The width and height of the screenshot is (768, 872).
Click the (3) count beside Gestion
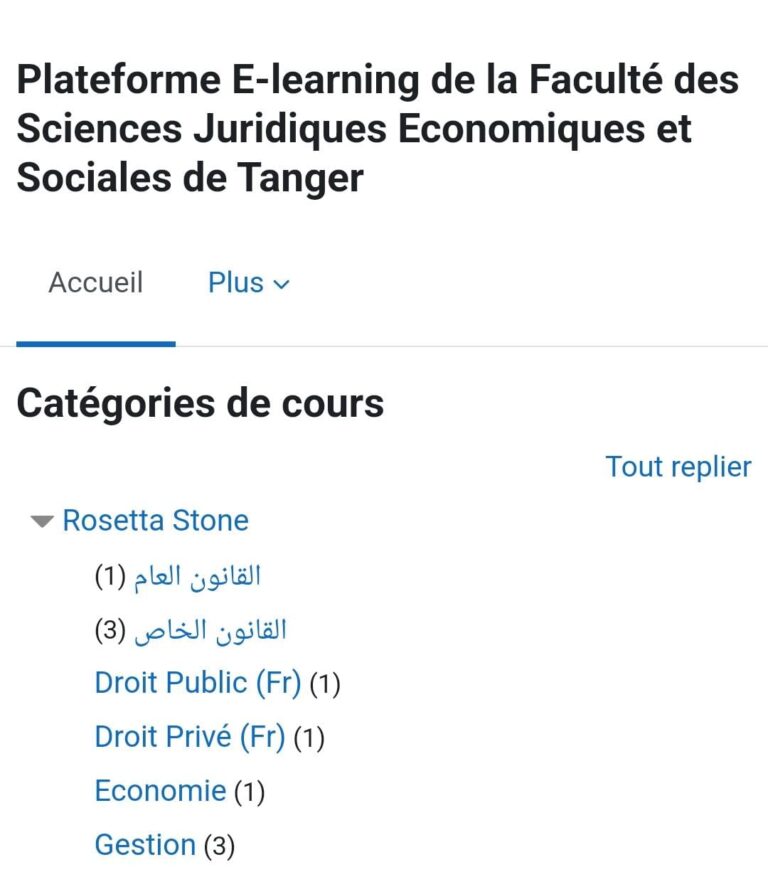click(x=221, y=844)
